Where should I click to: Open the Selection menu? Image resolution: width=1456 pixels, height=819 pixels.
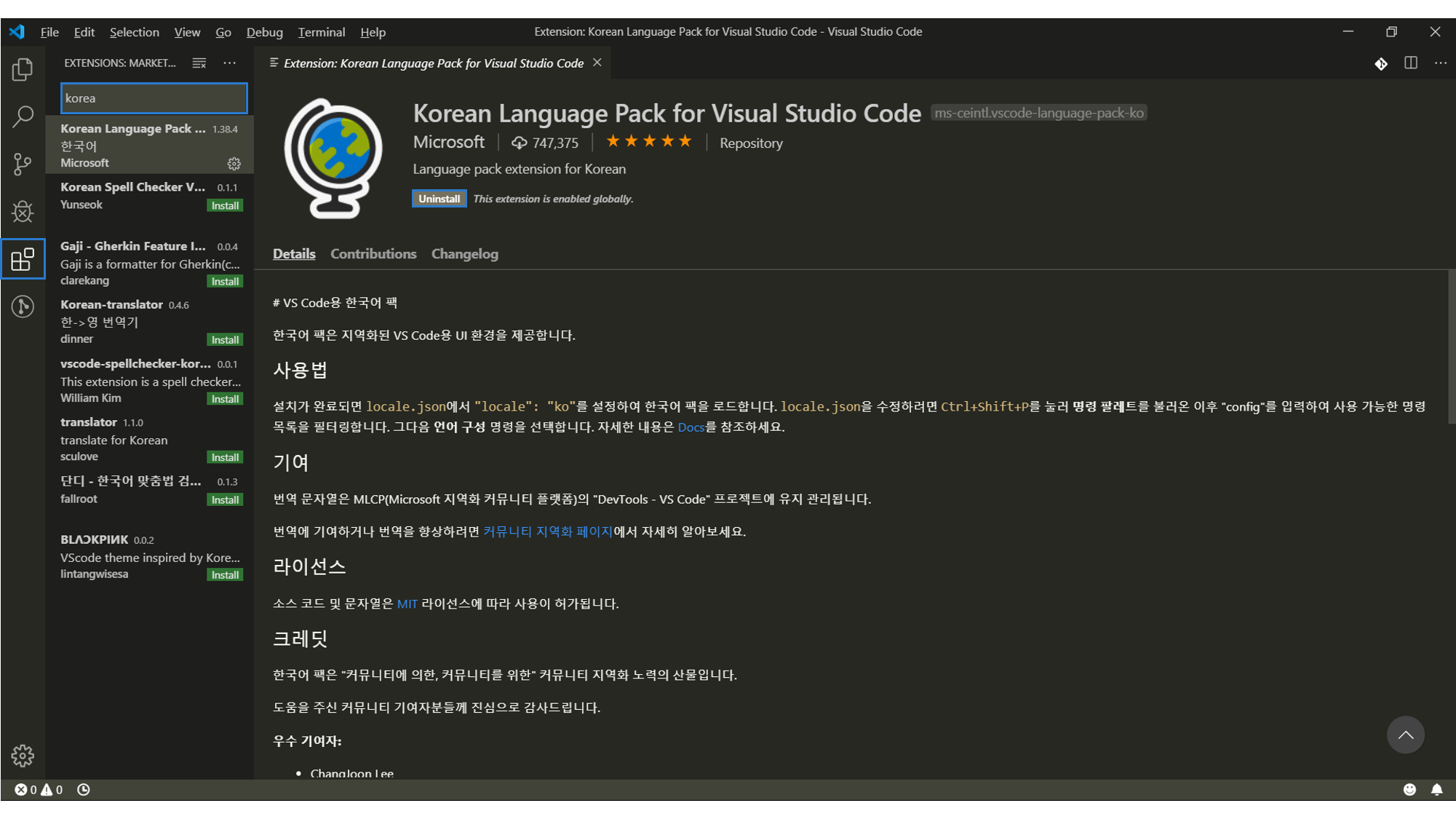[135, 32]
